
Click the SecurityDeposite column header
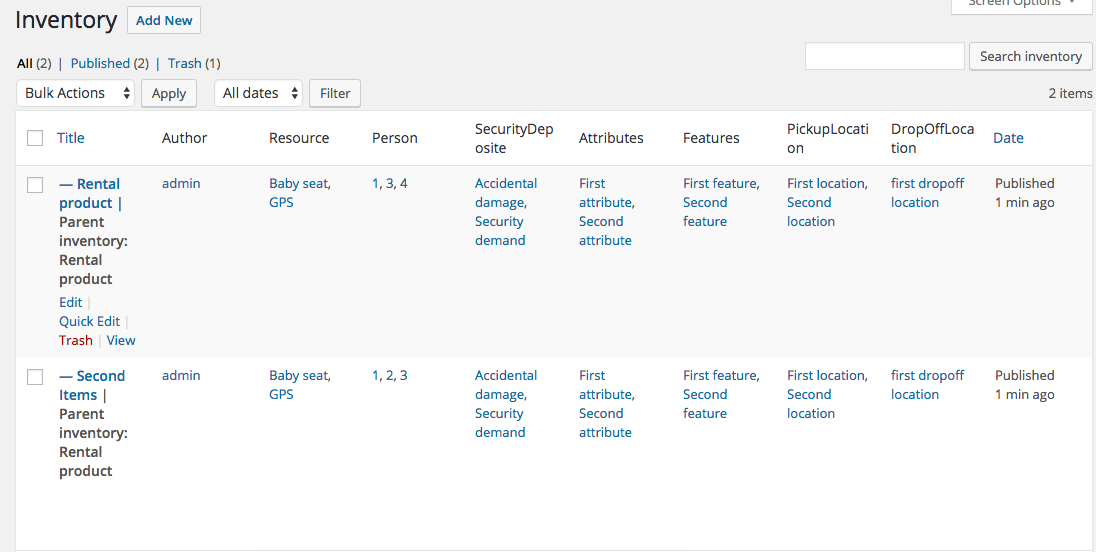coord(514,138)
